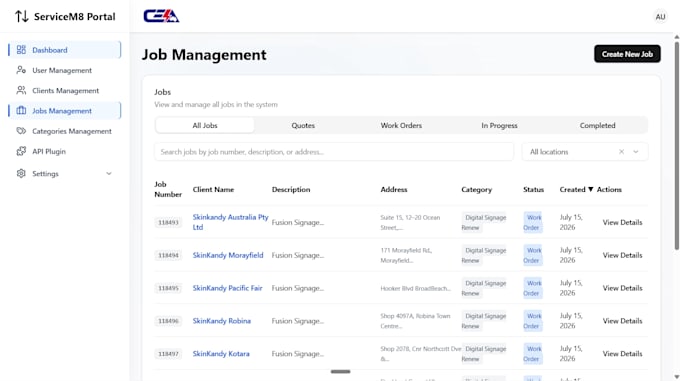Open Jobs Management in the sidebar
This screenshot has width=680, height=381.
(x=64, y=111)
